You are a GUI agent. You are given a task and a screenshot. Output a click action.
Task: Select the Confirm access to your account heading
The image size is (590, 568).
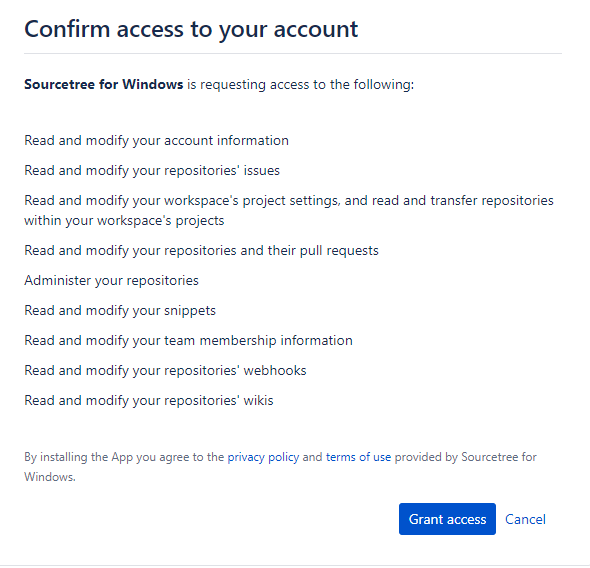tap(191, 29)
